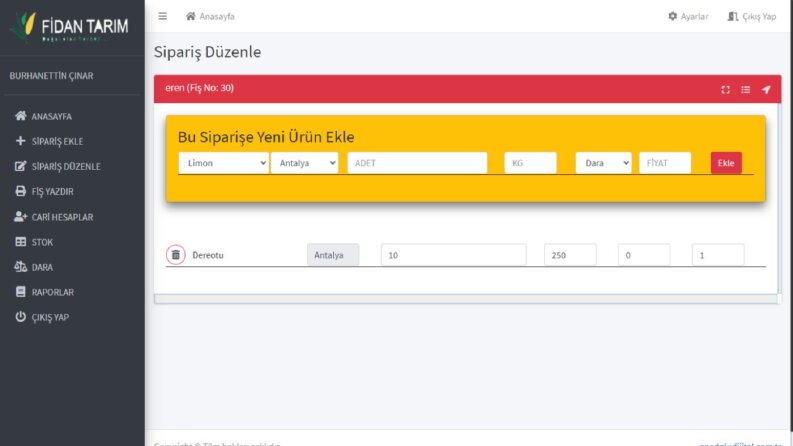Edit Dereotu field showing 0
The height and width of the screenshot is (446, 793).
(x=644, y=255)
